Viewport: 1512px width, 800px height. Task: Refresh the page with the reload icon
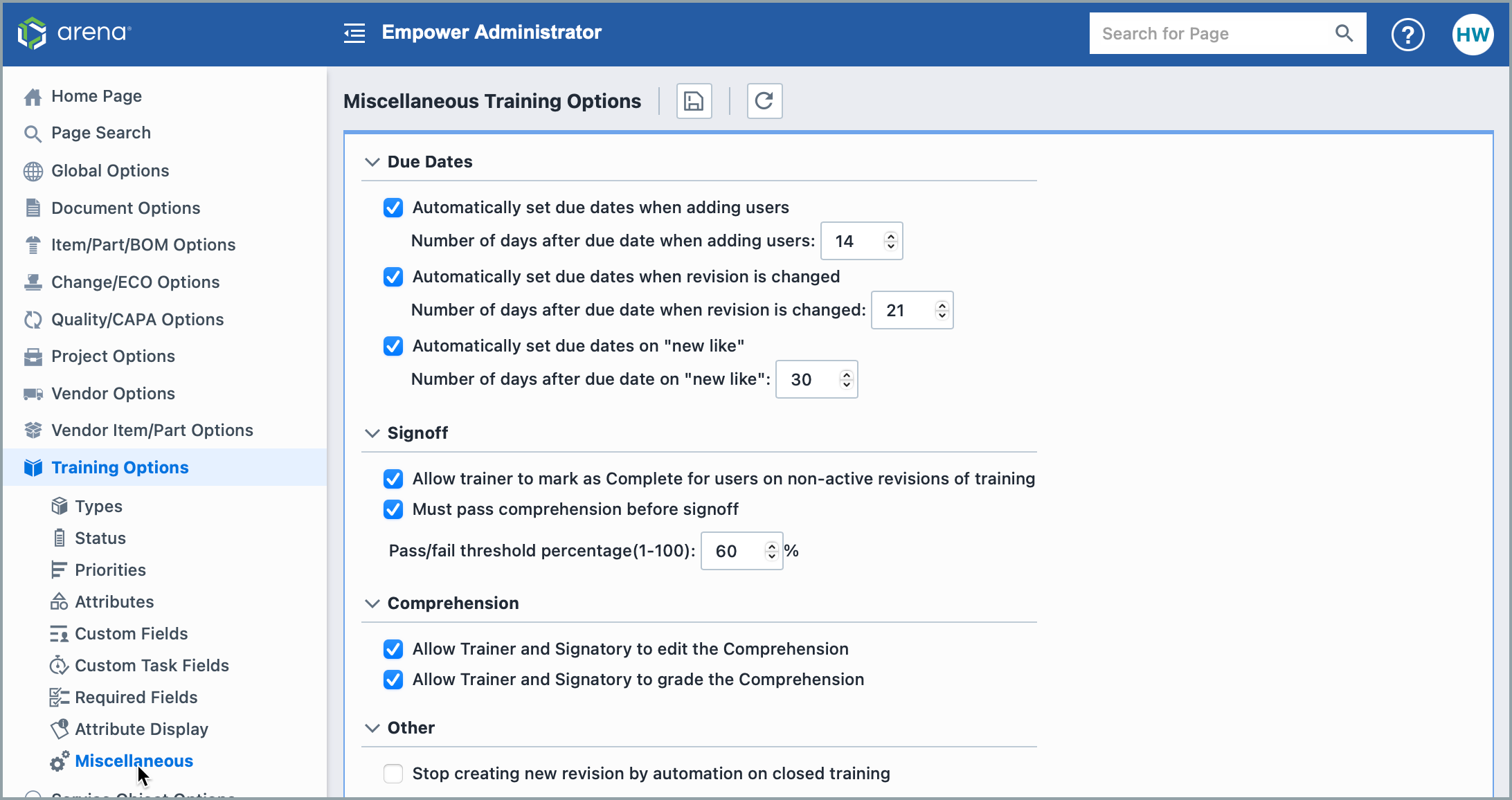(764, 101)
